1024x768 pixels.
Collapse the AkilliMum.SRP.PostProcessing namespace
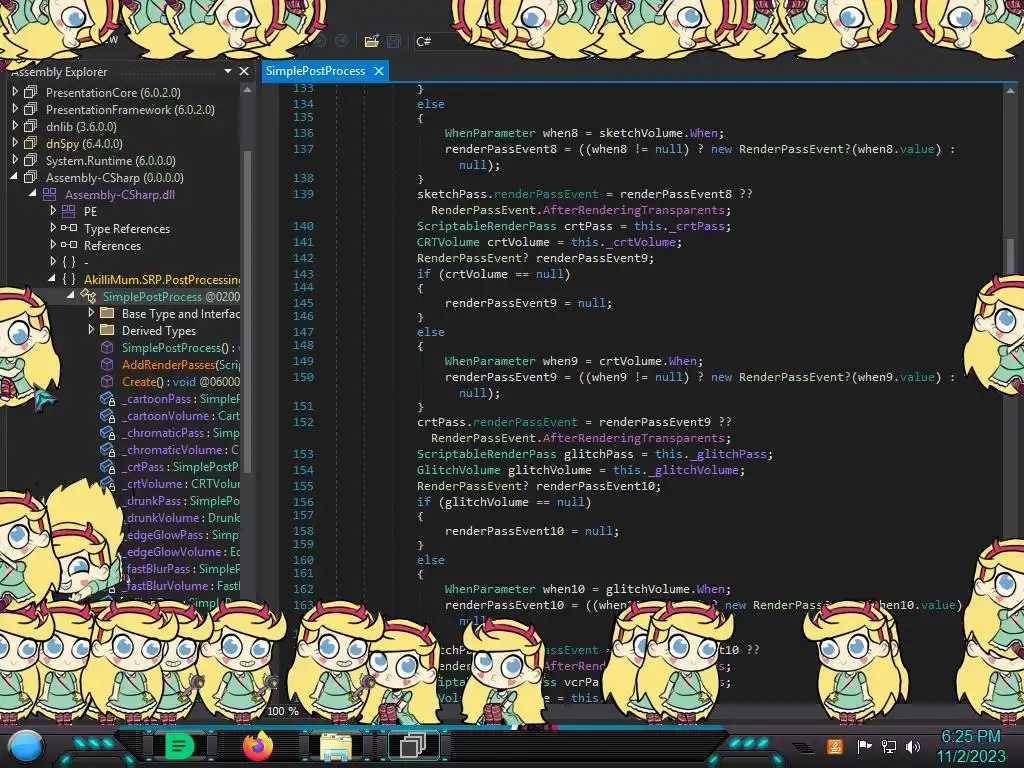tap(52, 278)
